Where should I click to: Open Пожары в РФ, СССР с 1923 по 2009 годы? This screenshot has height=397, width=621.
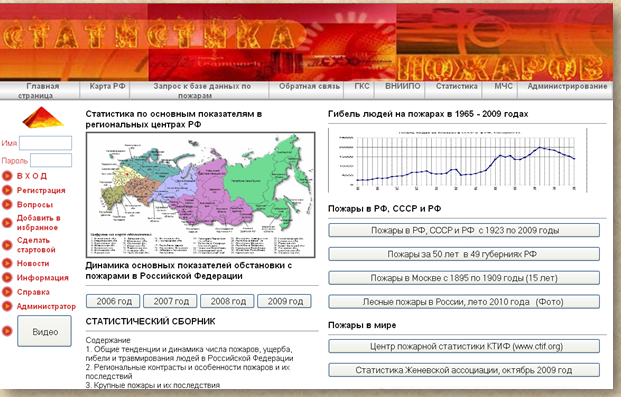click(464, 230)
